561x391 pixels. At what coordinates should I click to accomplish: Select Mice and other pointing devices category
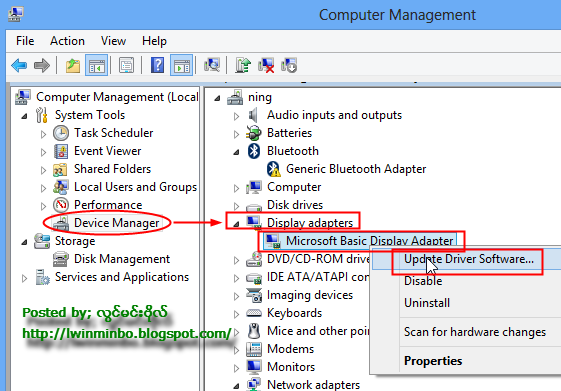click(318, 331)
